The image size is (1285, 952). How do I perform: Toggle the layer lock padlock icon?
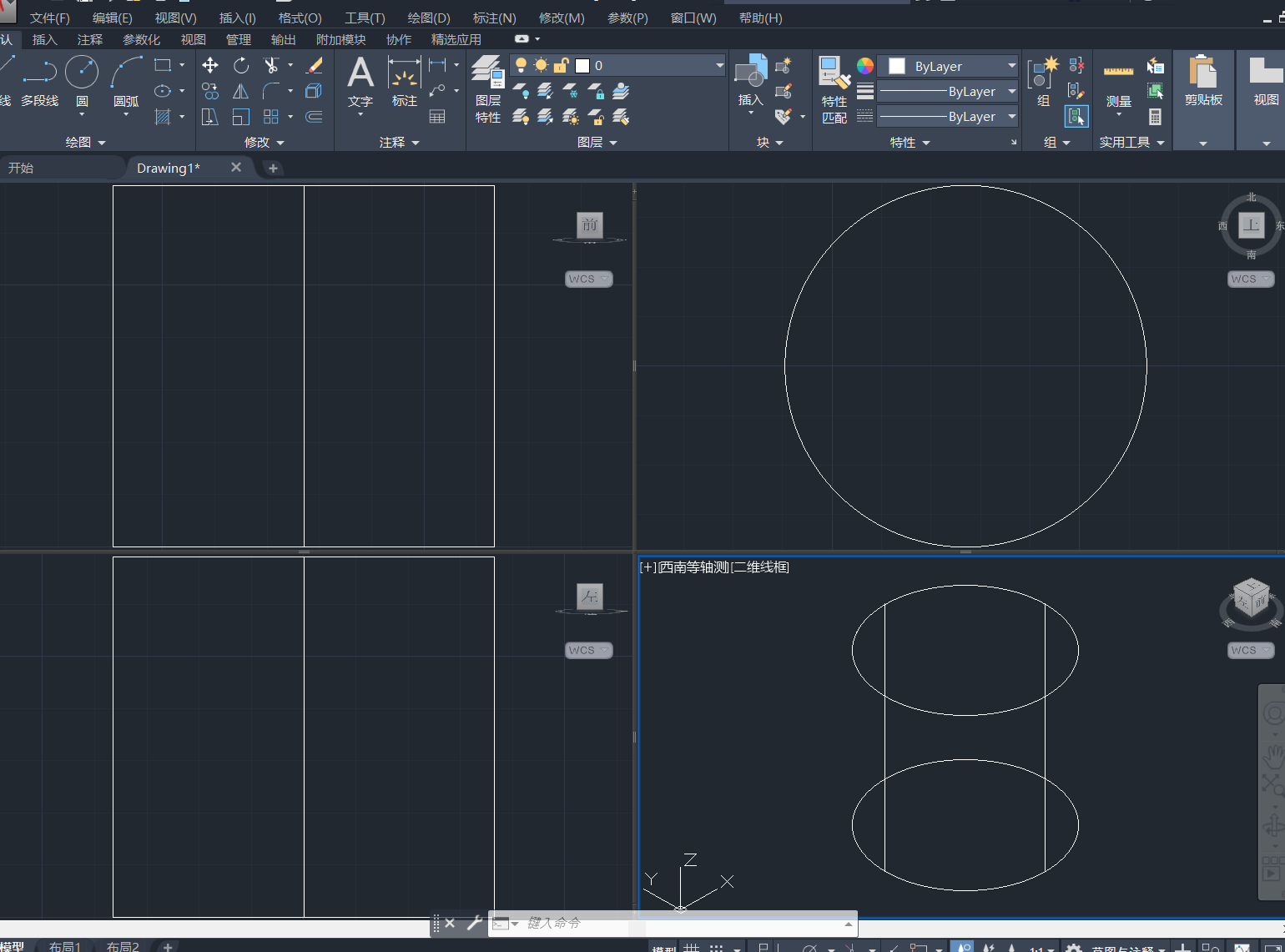point(562,65)
